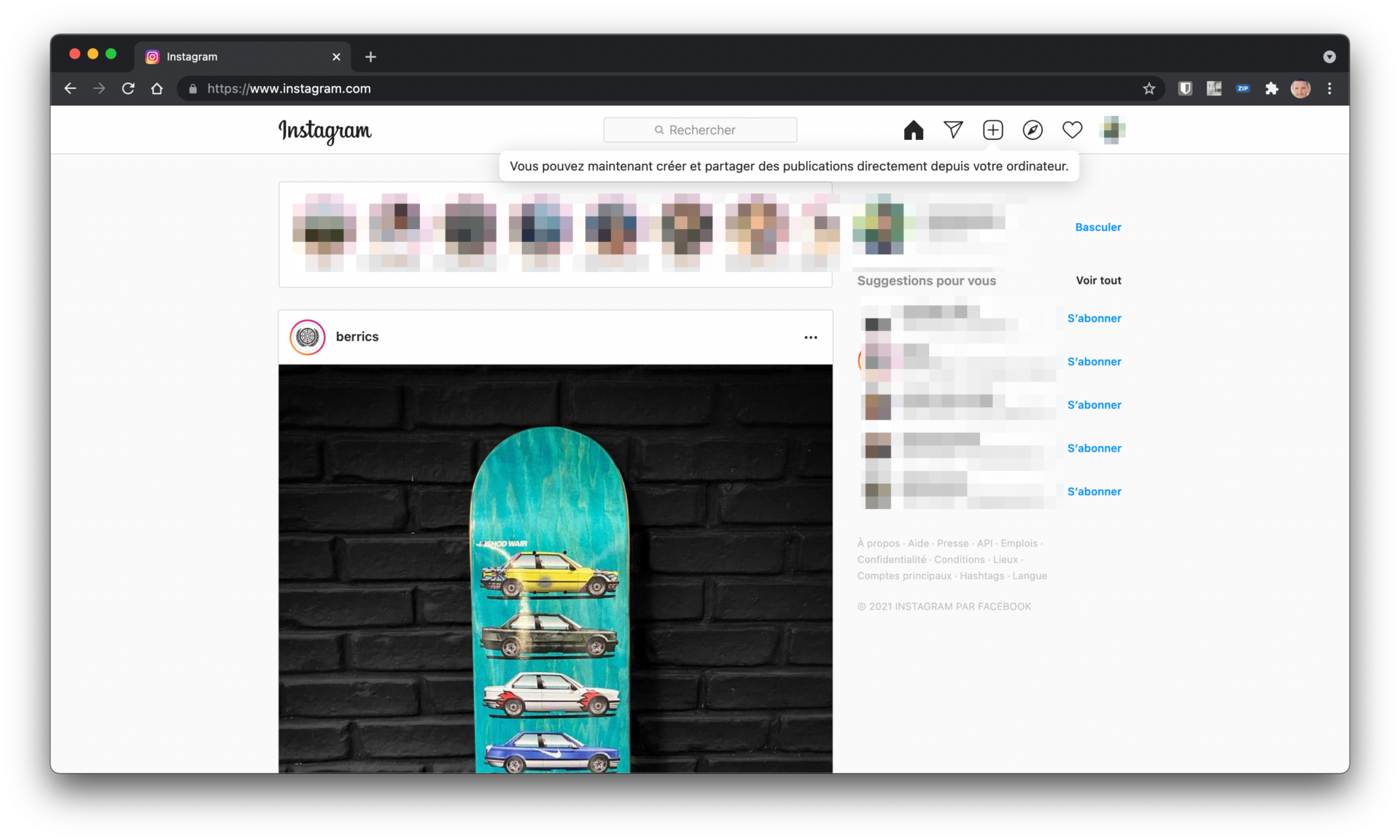Follow fifth suggested account with S'abonner
The width and height of the screenshot is (1400, 840).
pyautogui.click(x=1094, y=491)
